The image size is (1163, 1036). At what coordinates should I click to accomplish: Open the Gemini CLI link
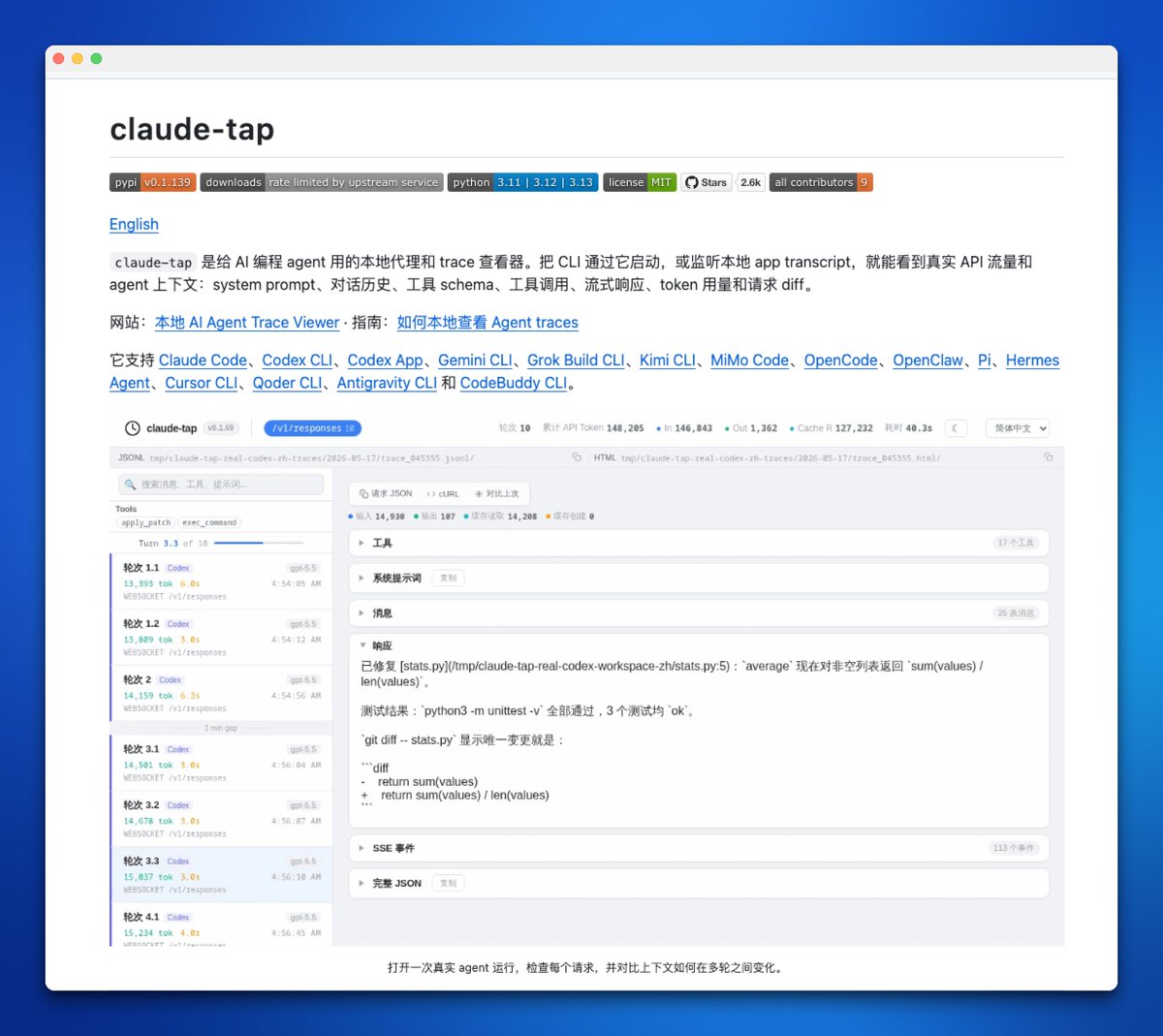click(x=475, y=361)
